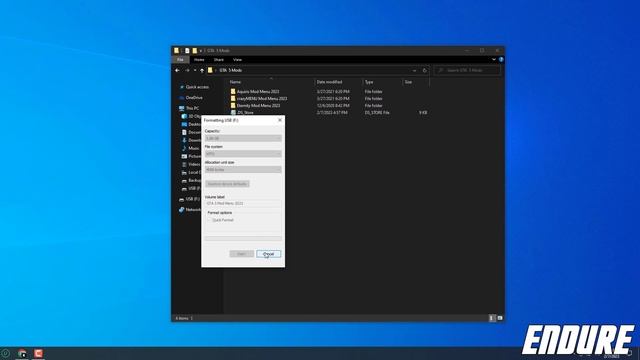Switch to large icons view in status bar
Image resolution: width=640 pixels, height=360 pixels.
(x=500, y=318)
